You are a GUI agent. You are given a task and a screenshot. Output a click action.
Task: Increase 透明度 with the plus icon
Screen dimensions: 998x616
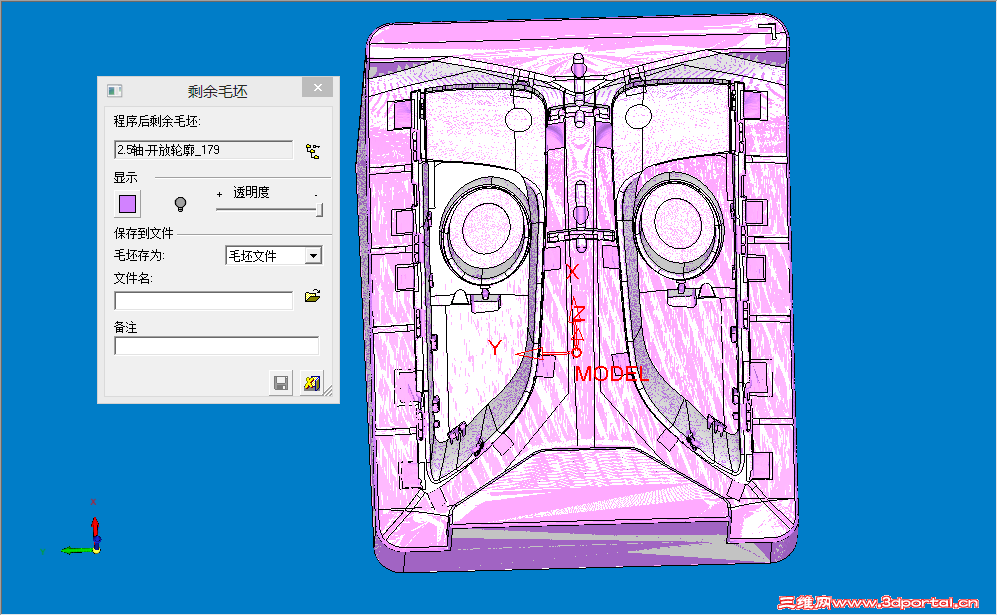point(220,194)
